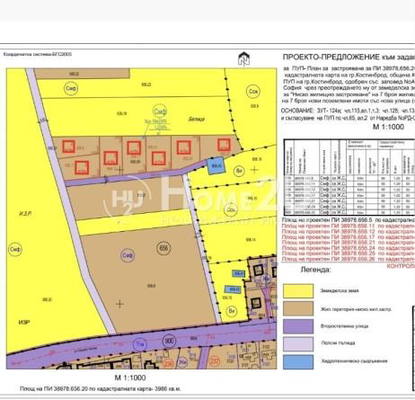Click the parameters table beside the map
The height and width of the screenshot is (400, 415).
tap(349, 178)
